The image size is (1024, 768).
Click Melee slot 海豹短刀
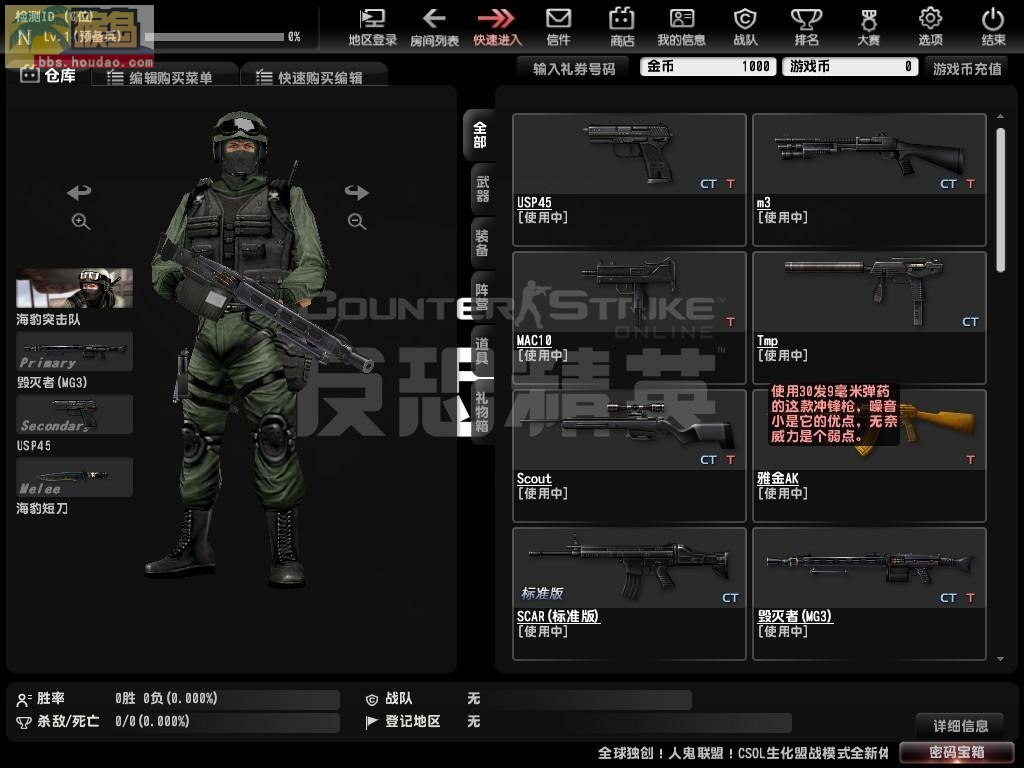(x=74, y=477)
